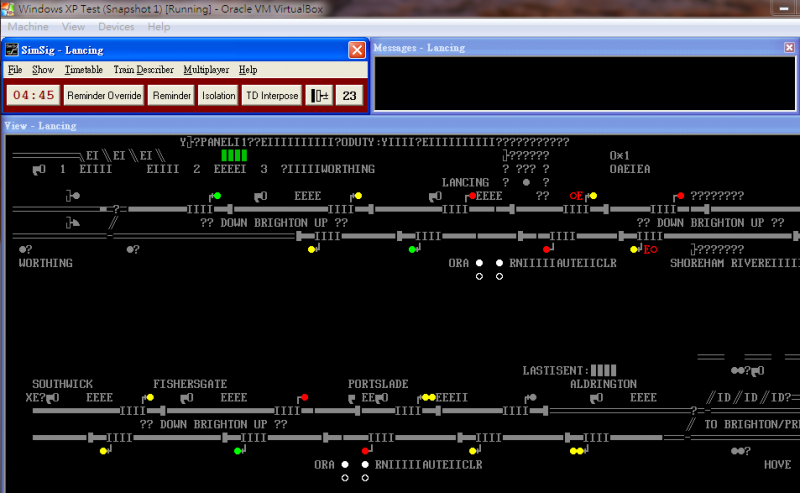
Task: Click the 23 zoom level button
Action: 349,95
